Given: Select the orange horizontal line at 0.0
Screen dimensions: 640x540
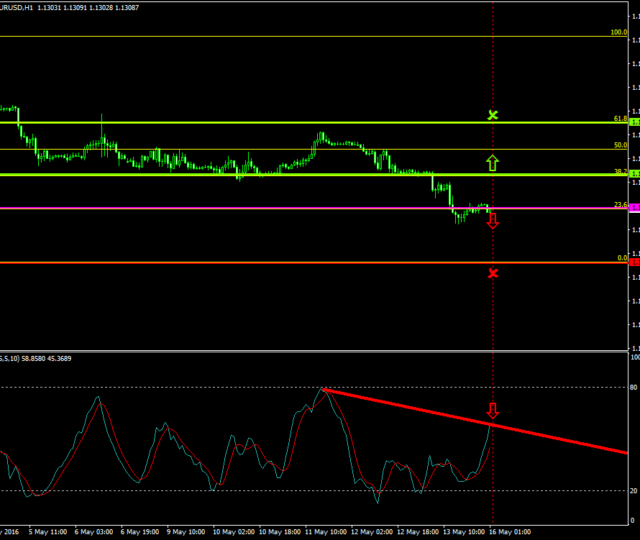Looking at the screenshot, I should pos(300,263).
